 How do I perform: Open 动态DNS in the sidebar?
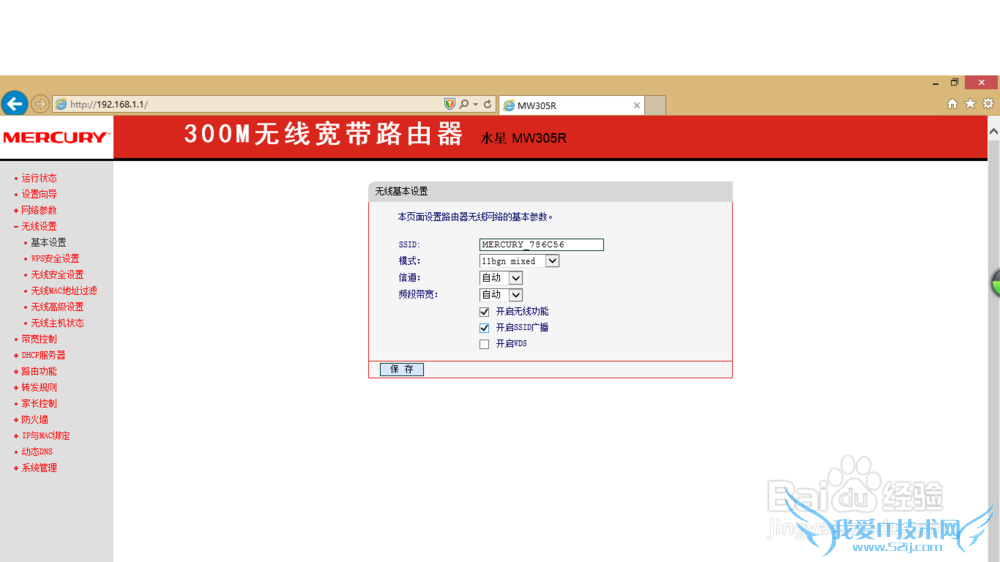(37, 452)
